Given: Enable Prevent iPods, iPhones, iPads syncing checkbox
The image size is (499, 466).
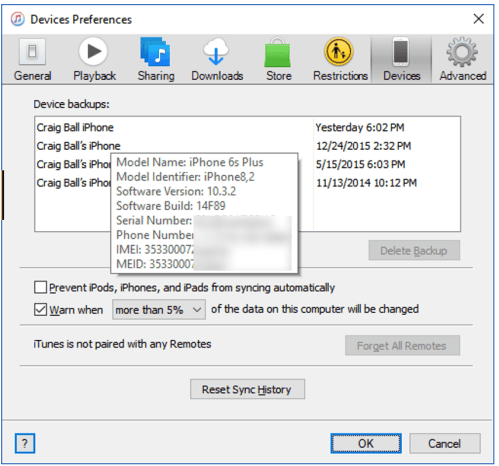Looking at the screenshot, I should pos(40,287).
